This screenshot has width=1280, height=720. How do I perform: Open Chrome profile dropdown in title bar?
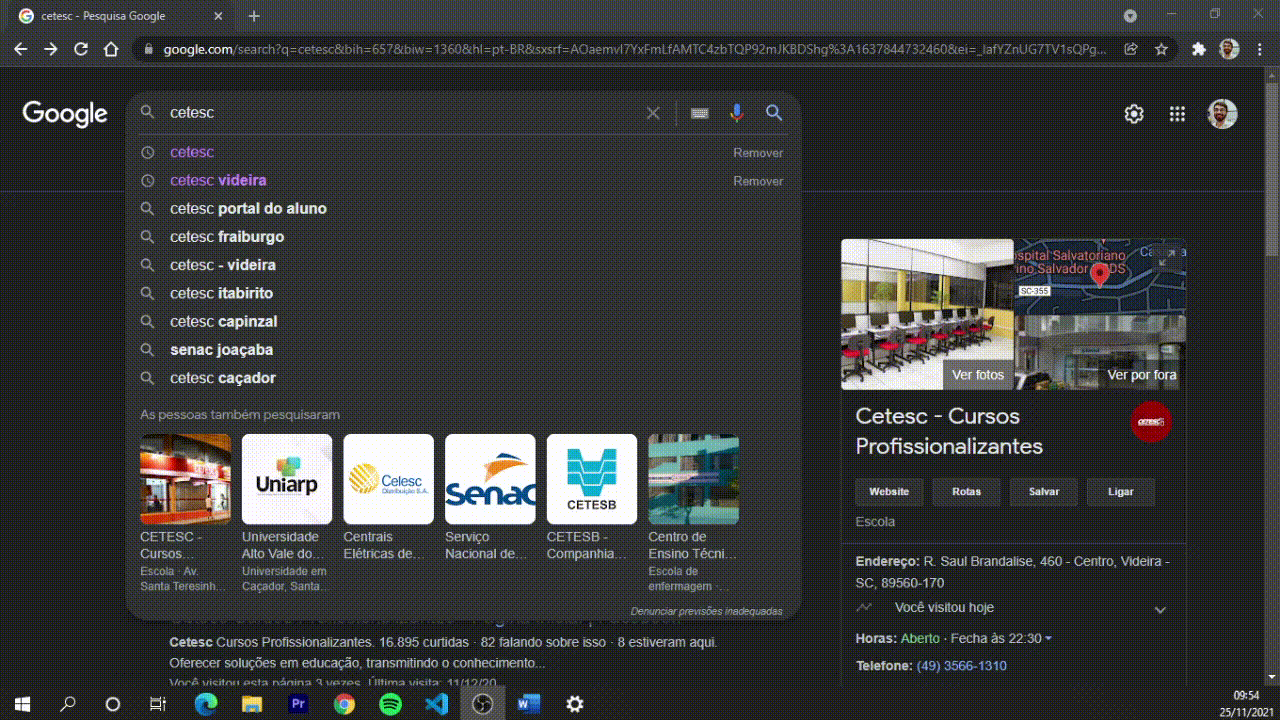pos(1130,16)
